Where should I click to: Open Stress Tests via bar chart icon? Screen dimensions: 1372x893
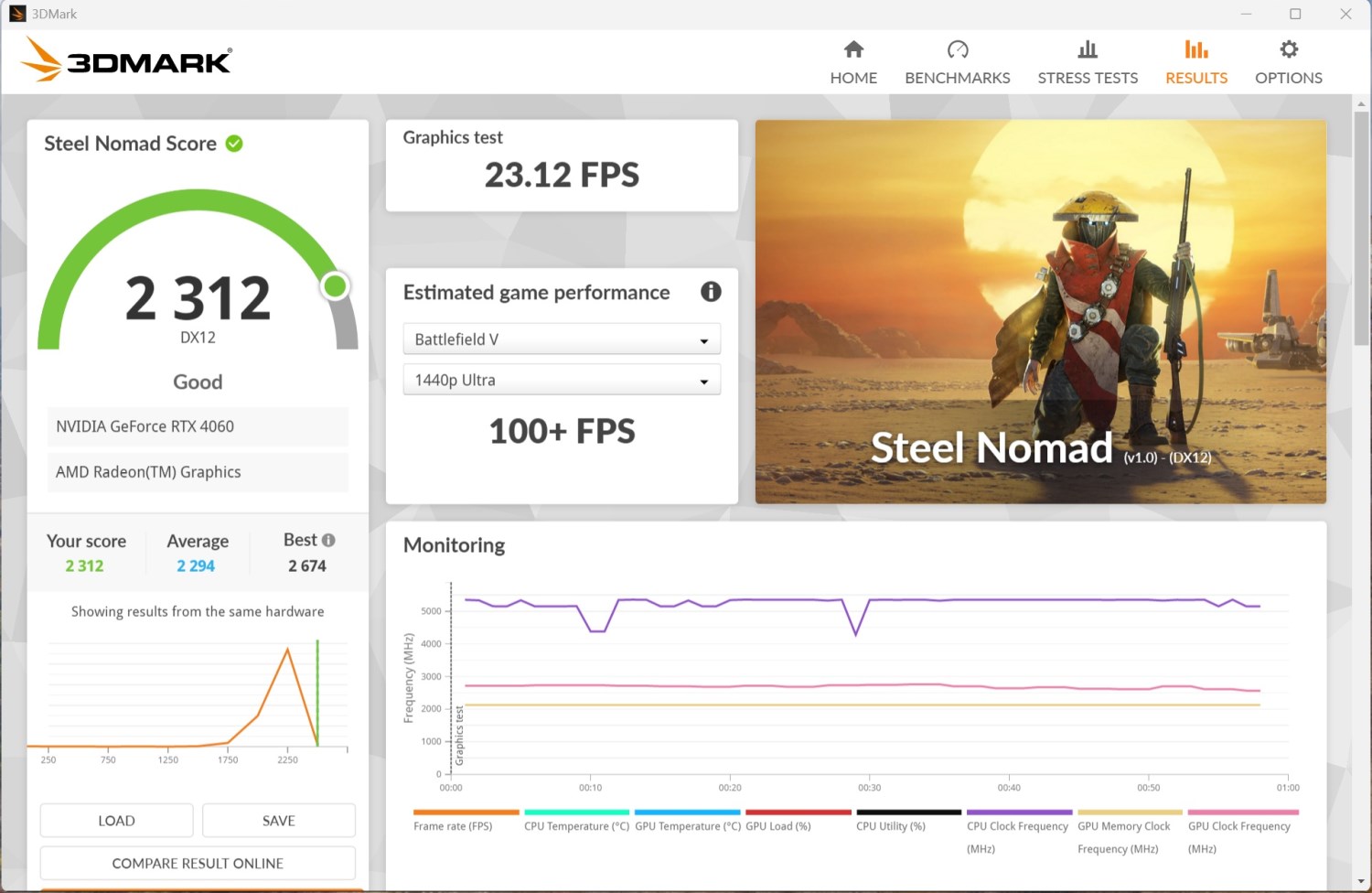click(x=1087, y=49)
